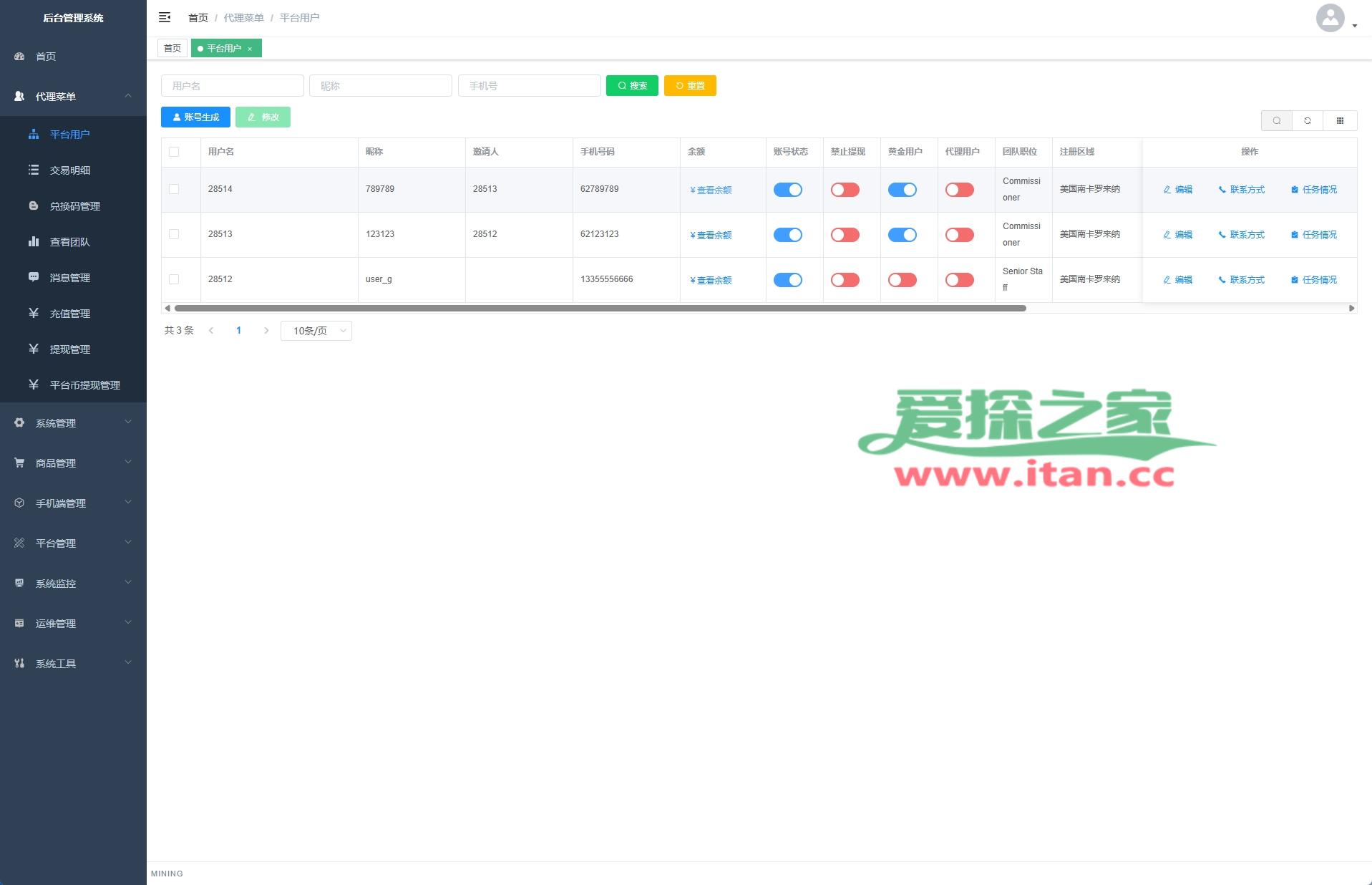Image resolution: width=1372 pixels, height=885 pixels.
Task: Open the column display grid icon
Action: pos(1340,121)
